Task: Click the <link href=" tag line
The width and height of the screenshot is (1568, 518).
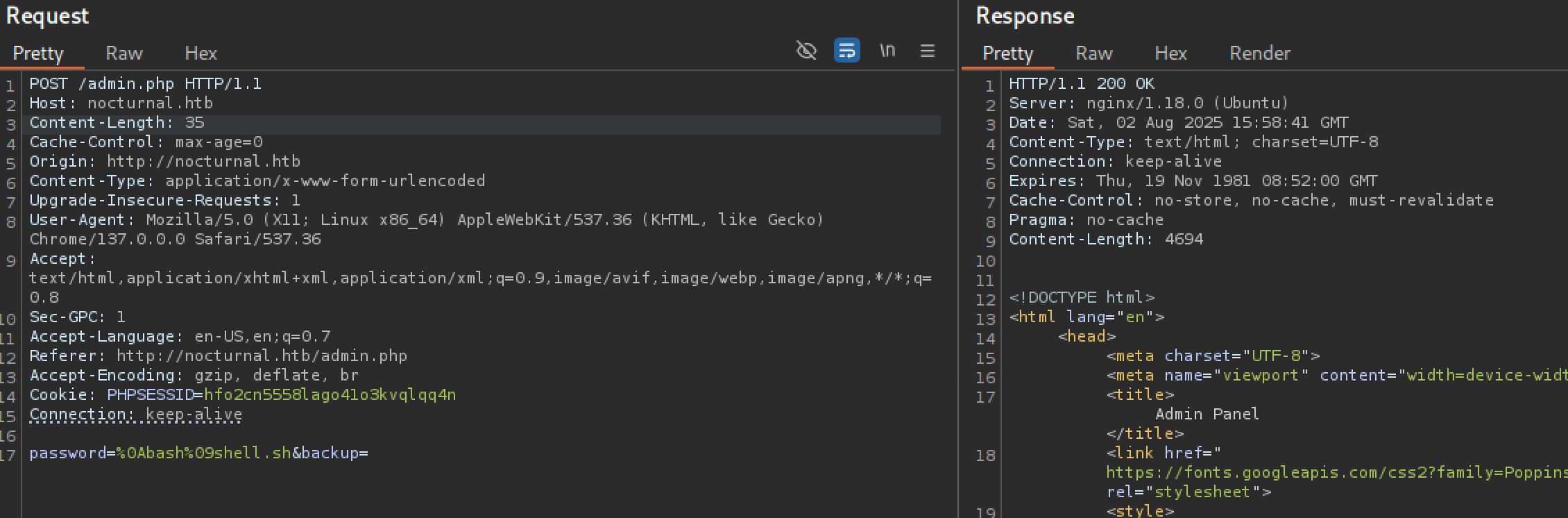Action: point(1164,453)
